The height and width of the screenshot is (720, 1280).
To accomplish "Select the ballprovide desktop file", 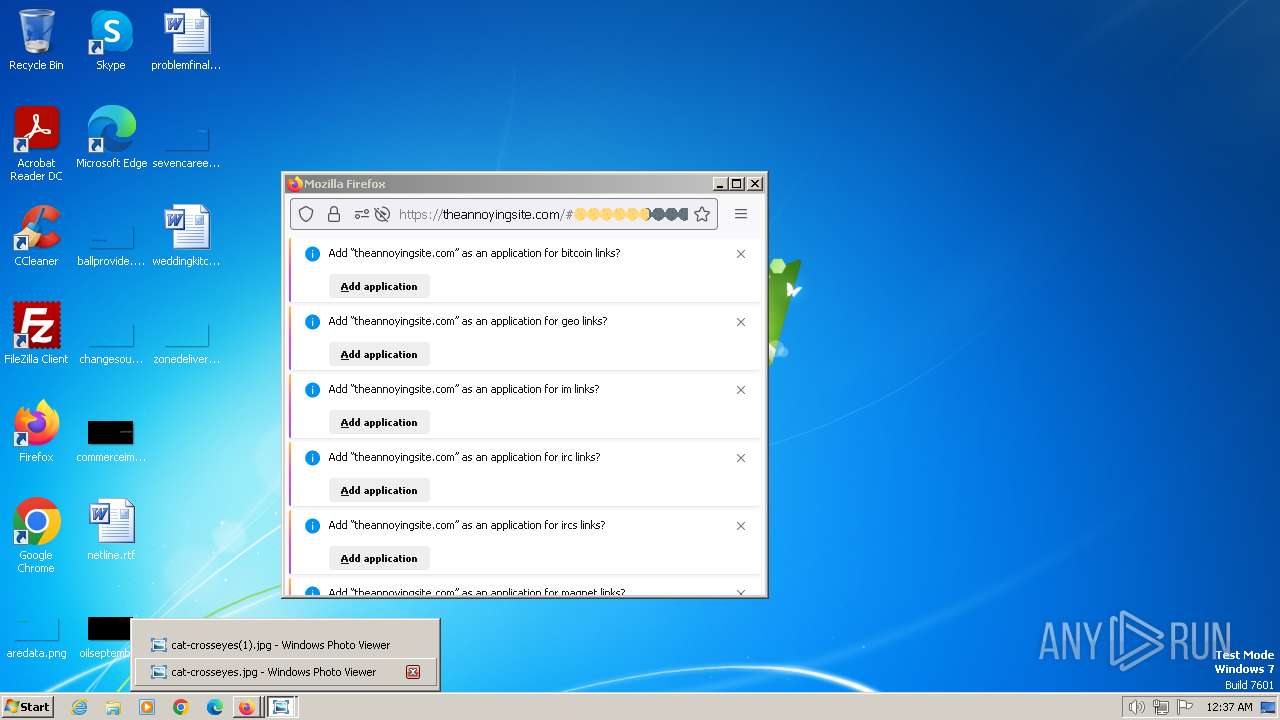I will coord(111,242).
